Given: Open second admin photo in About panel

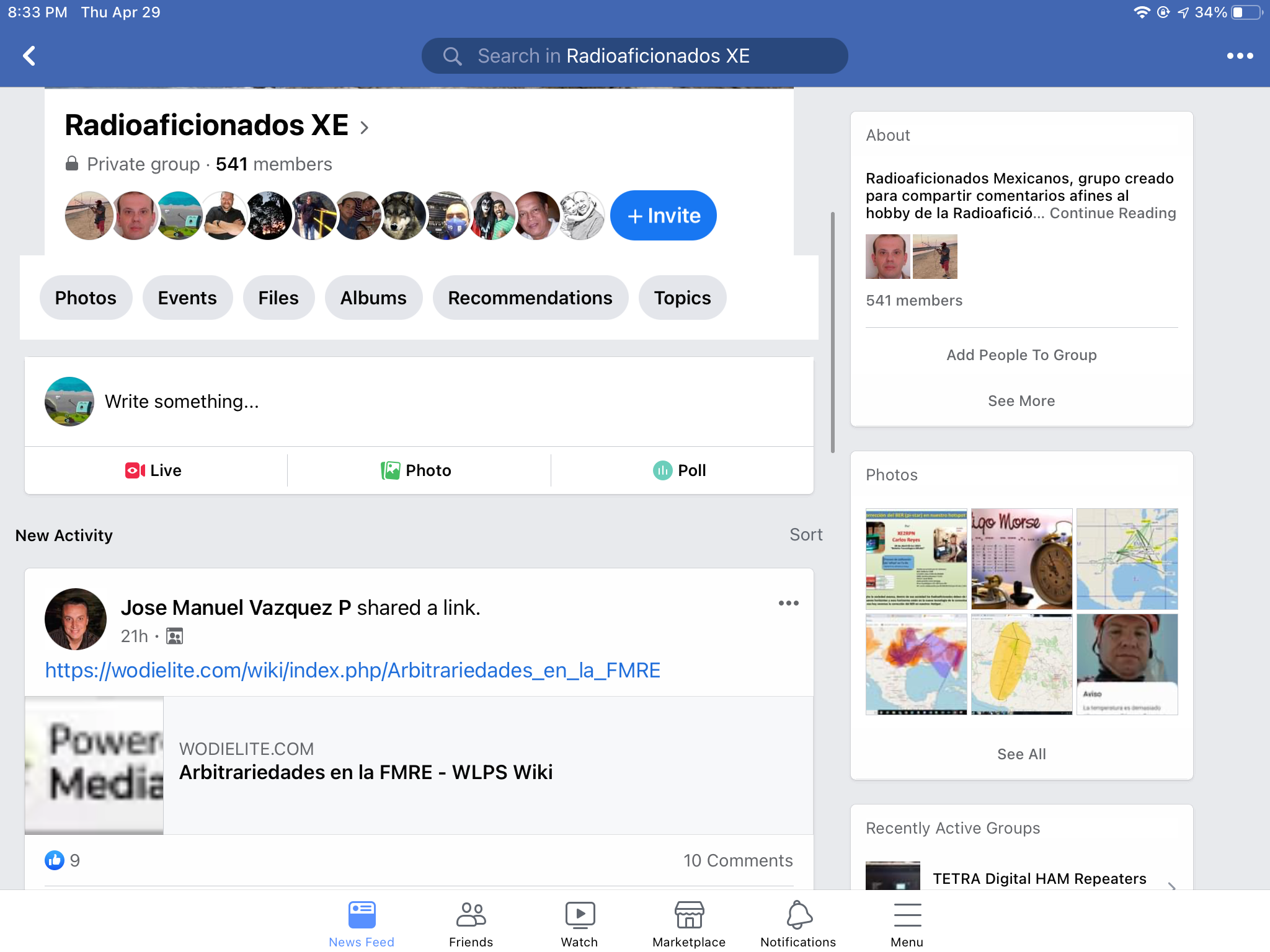Looking at the screenshot, I should [x=935, y=257].
